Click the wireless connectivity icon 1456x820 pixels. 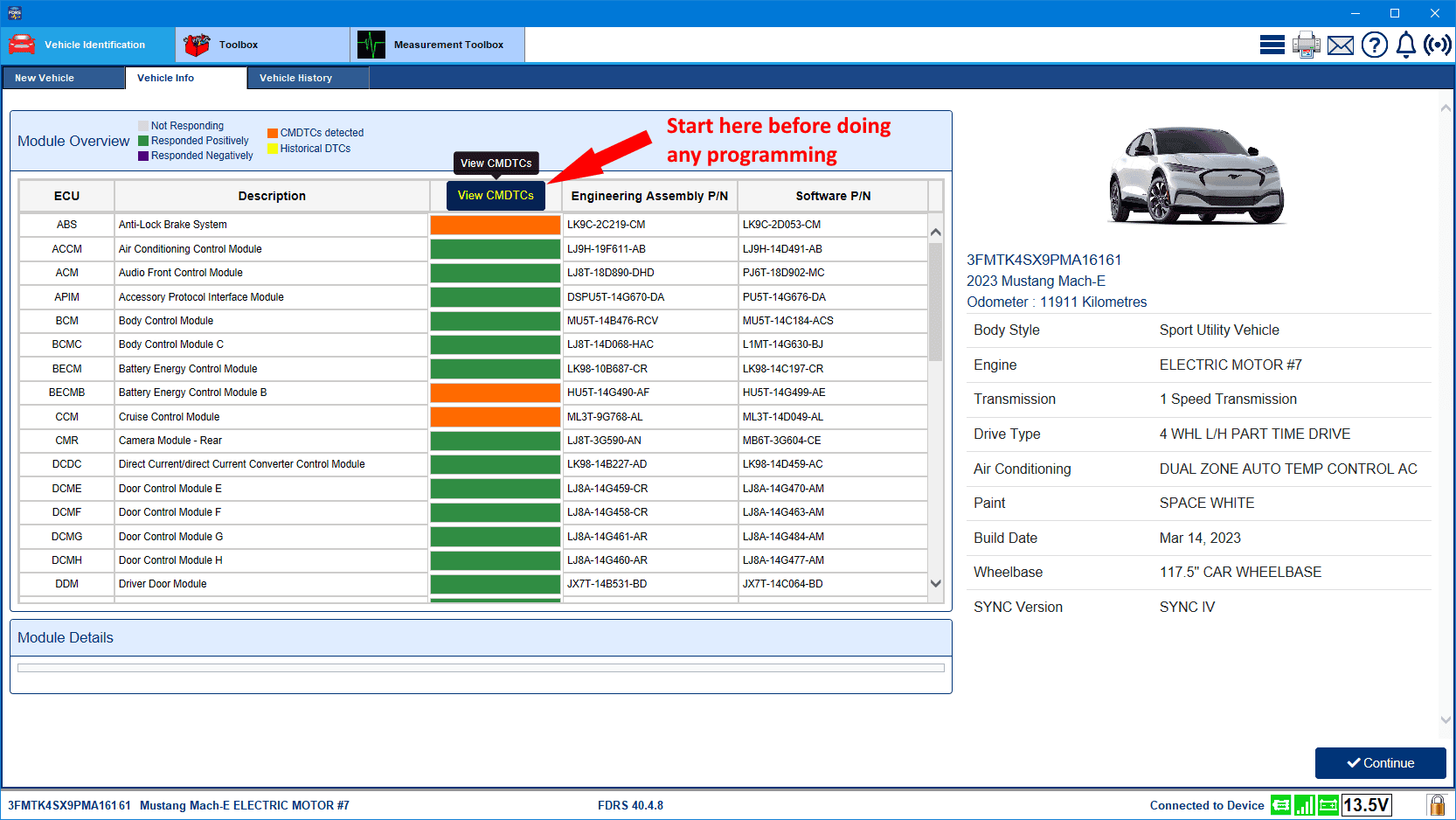(1437, 44)
